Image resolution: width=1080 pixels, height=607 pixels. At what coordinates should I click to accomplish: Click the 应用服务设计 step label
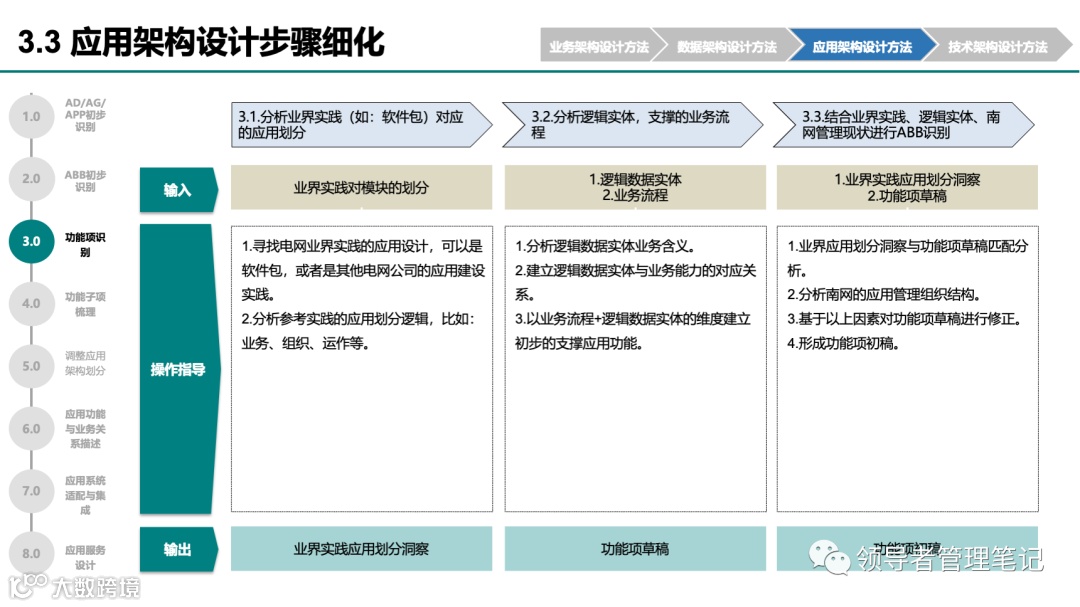coord(85,557)
